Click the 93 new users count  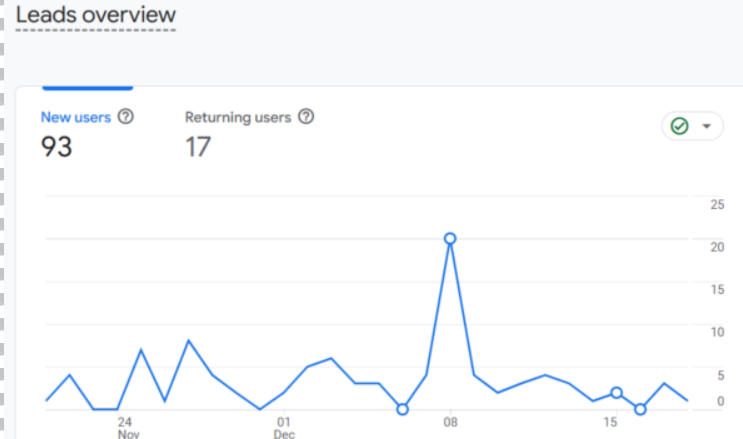point(56,146)
